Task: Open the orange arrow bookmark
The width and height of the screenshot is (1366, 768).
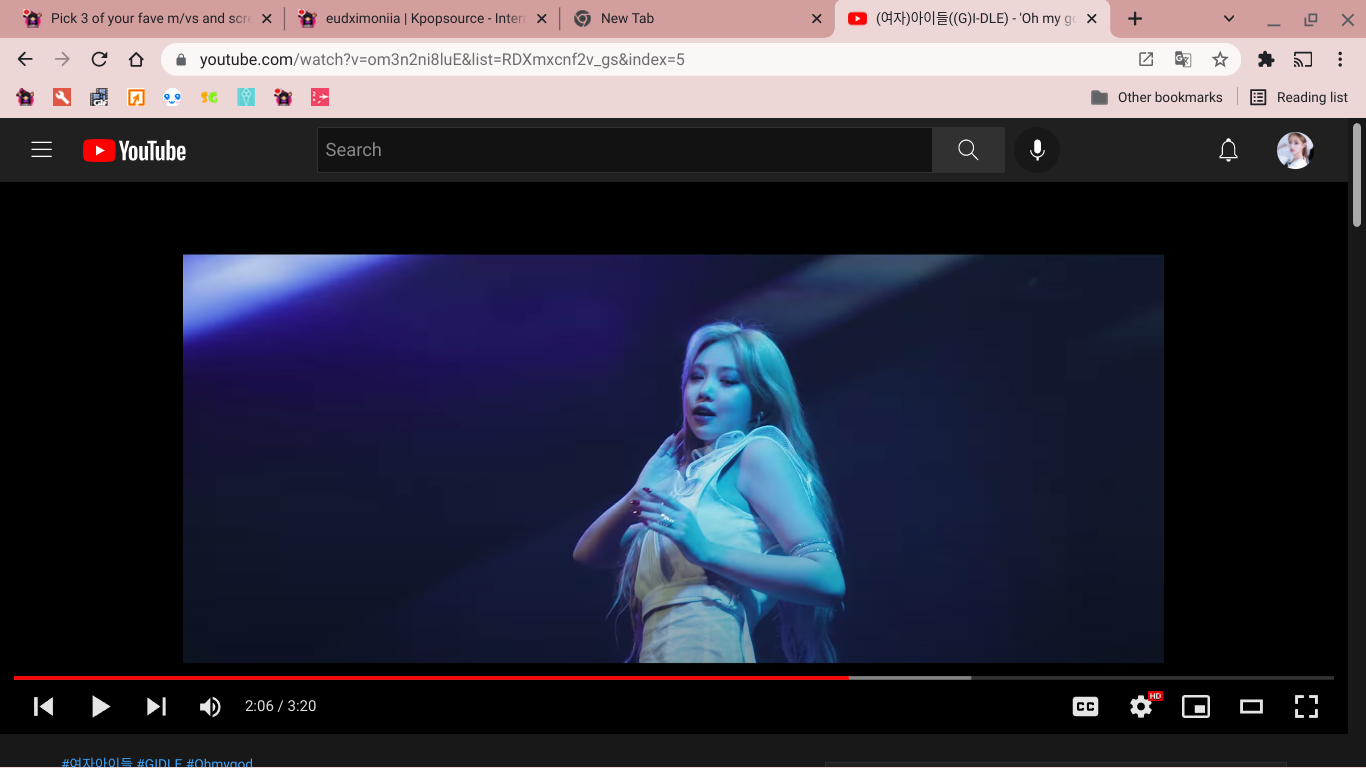Action: click(136, 97)
